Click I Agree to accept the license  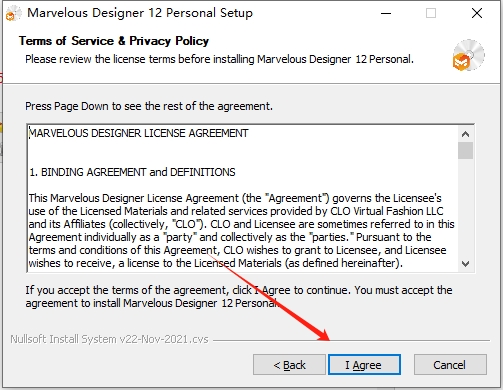pos(364,365)
